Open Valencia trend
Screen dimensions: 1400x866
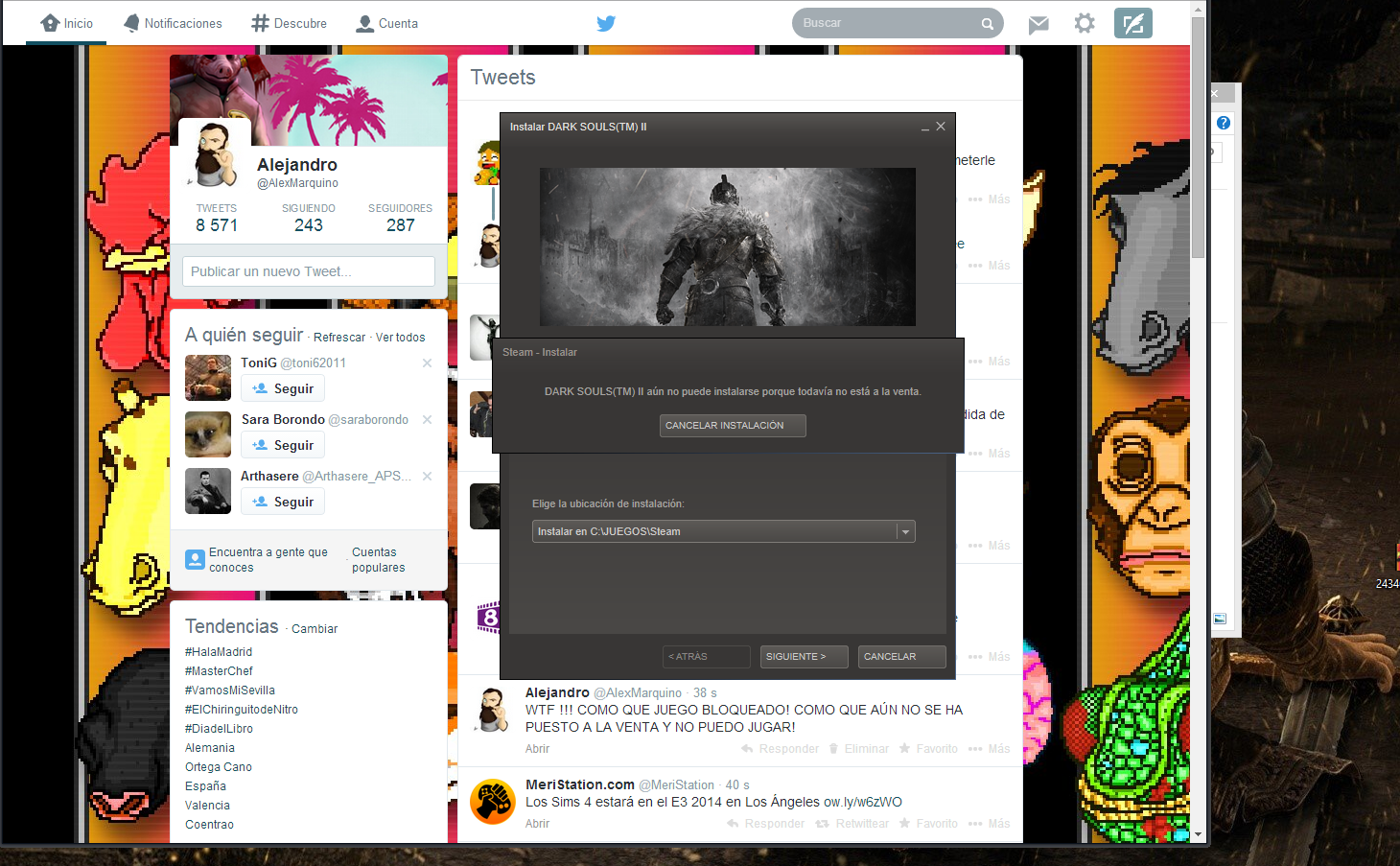[x=207, y=806]
